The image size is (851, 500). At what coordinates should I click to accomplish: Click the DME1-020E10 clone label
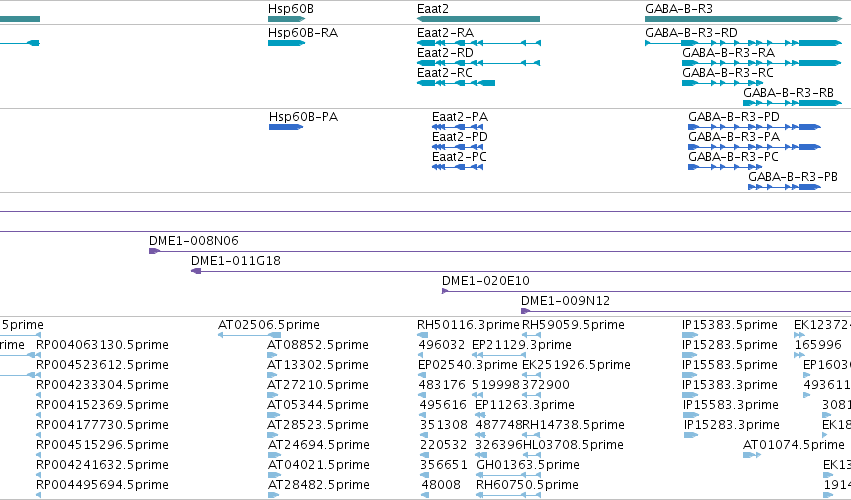click(486, 281)
